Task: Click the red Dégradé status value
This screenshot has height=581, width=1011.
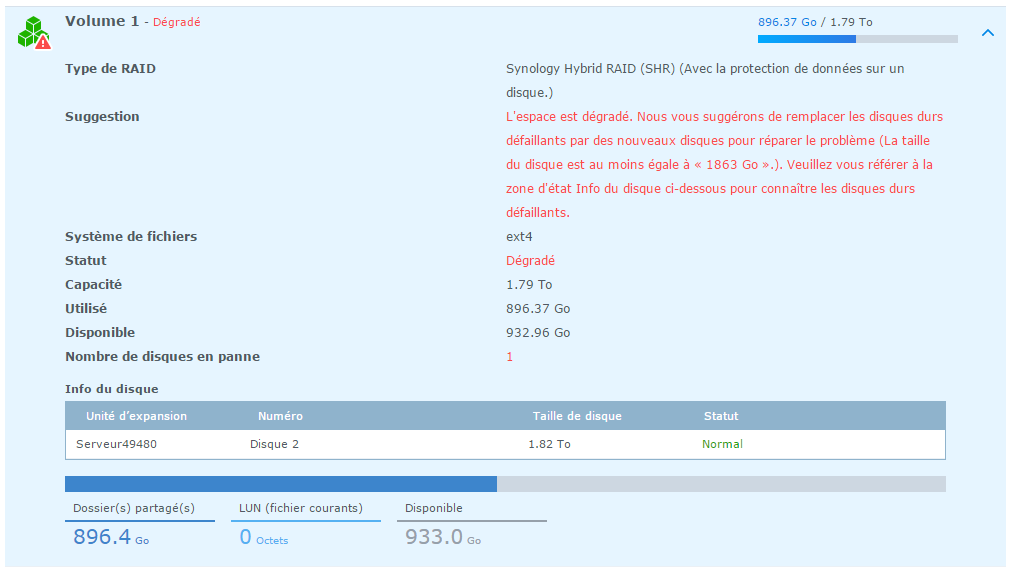Action: (530, 261)
